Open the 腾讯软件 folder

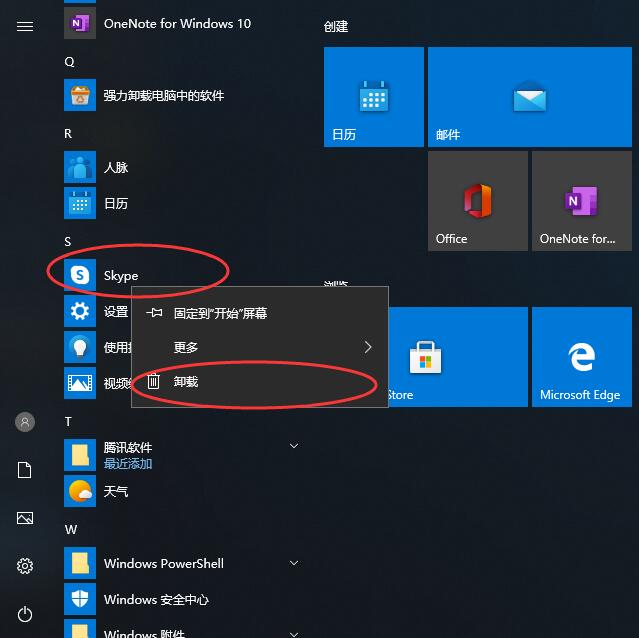[182, 455]
